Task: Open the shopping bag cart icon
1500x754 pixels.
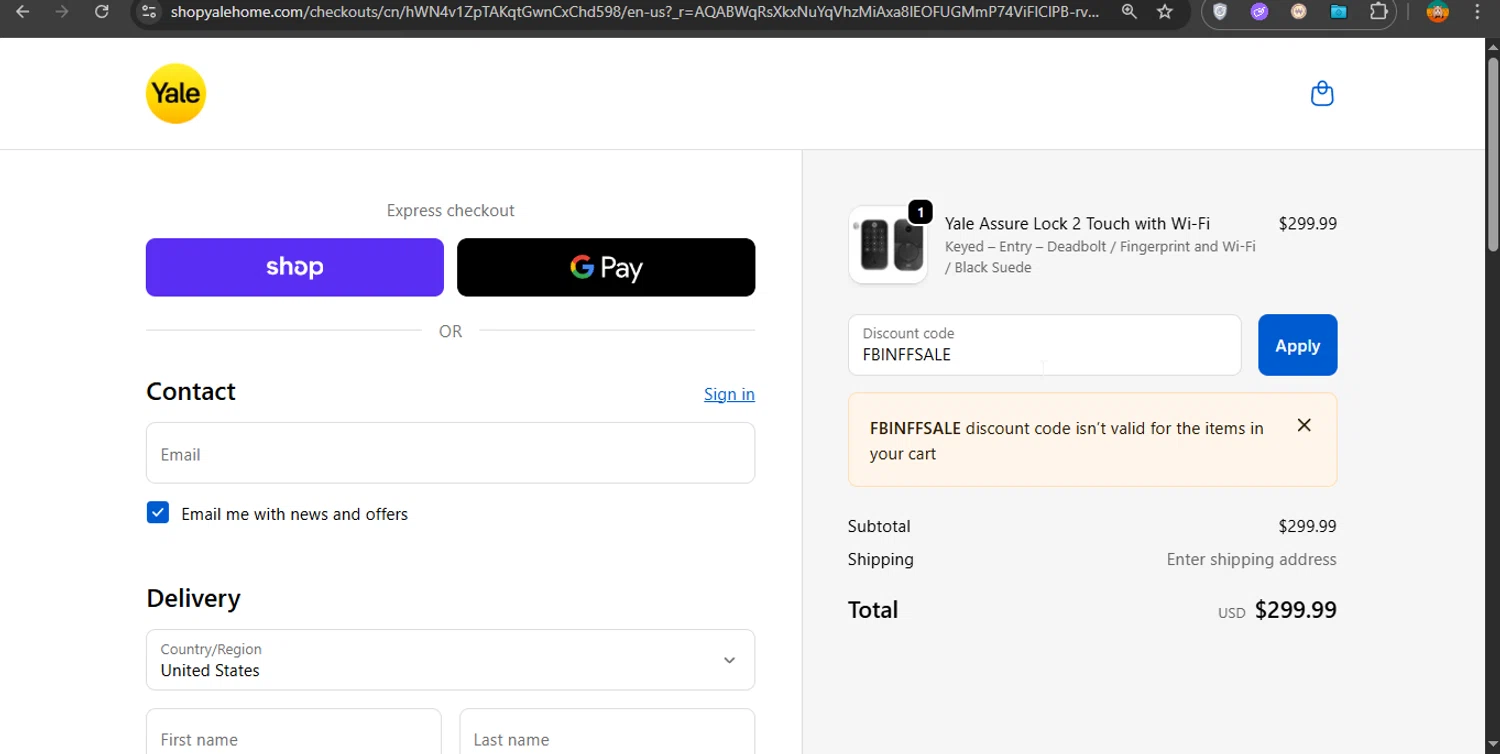Action: [x=1322, y=93]
